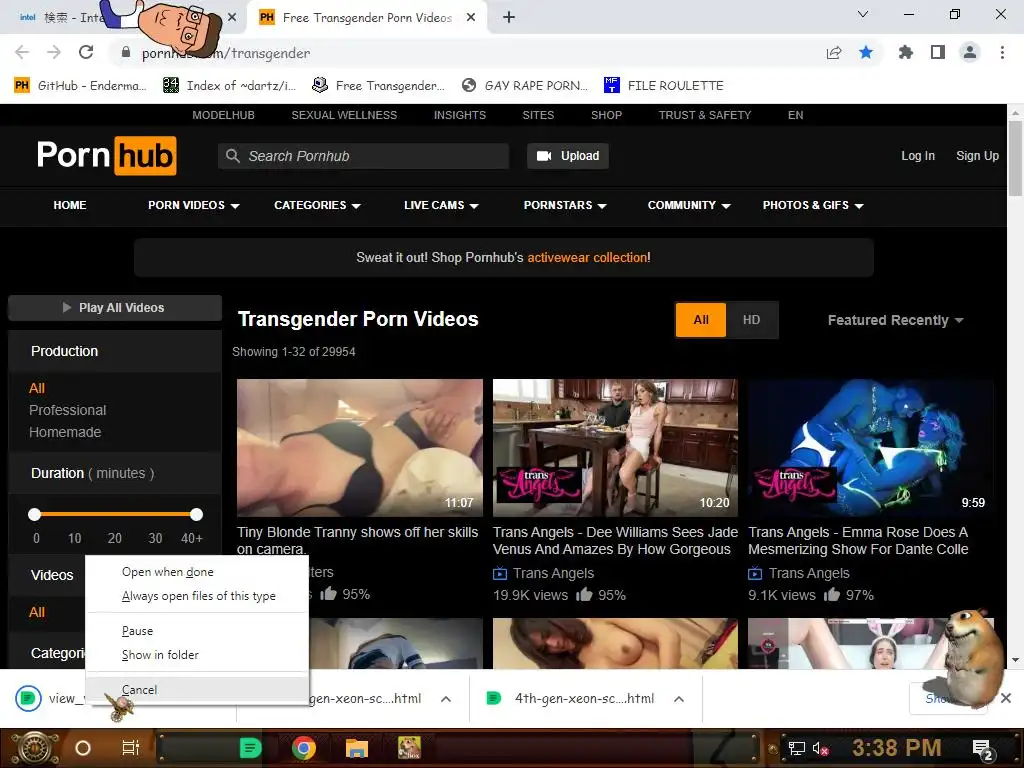1024x768 pixels.
Task: Select All under Production
Action: (37, 388)
